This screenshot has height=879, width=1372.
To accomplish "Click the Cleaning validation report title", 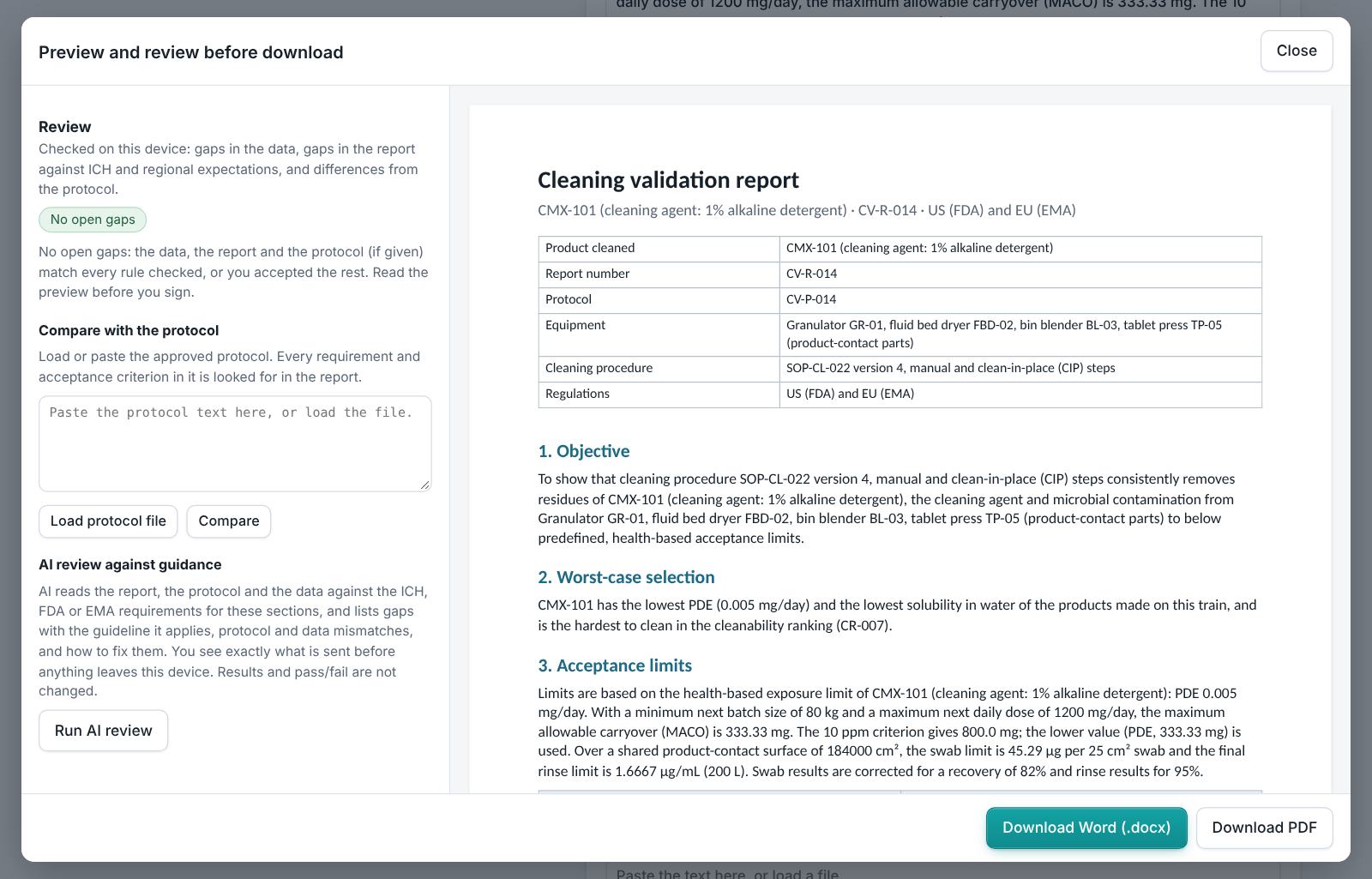I will click(x=668, y=180).
